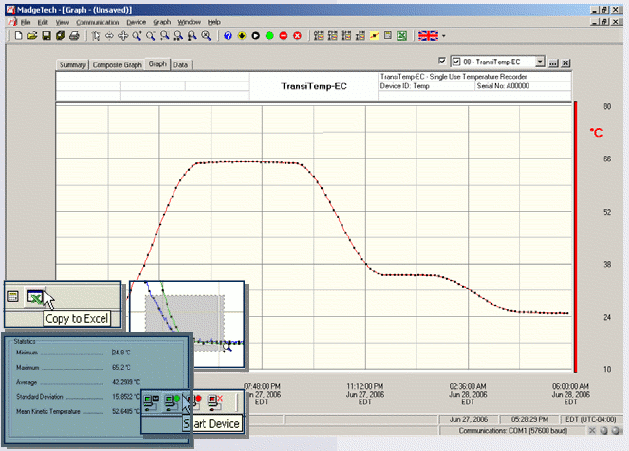
Task: Toggle the checkbox left of the device selector
Action: point(442,61)
